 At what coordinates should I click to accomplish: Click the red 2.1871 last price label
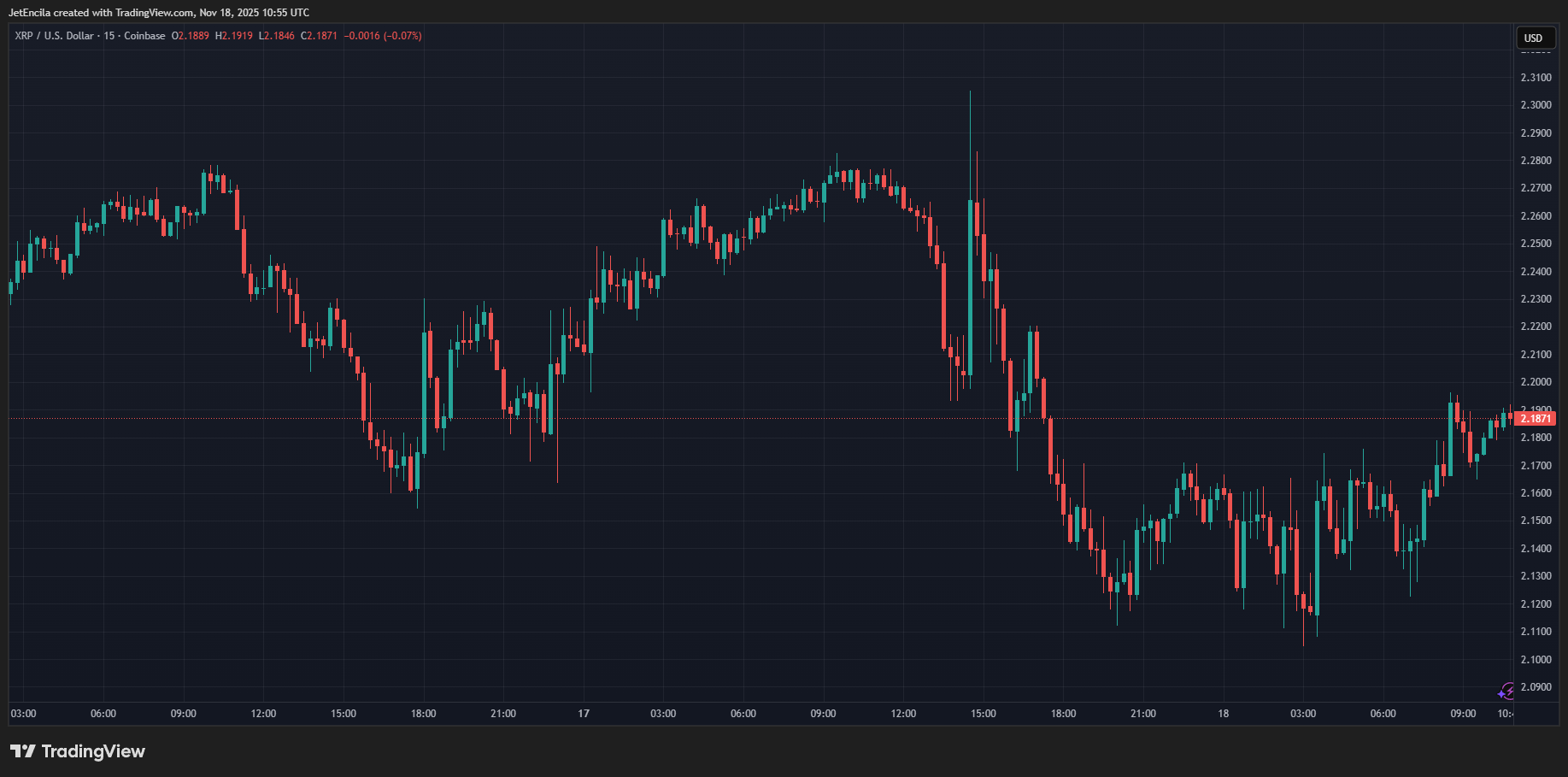[1536, 418]
